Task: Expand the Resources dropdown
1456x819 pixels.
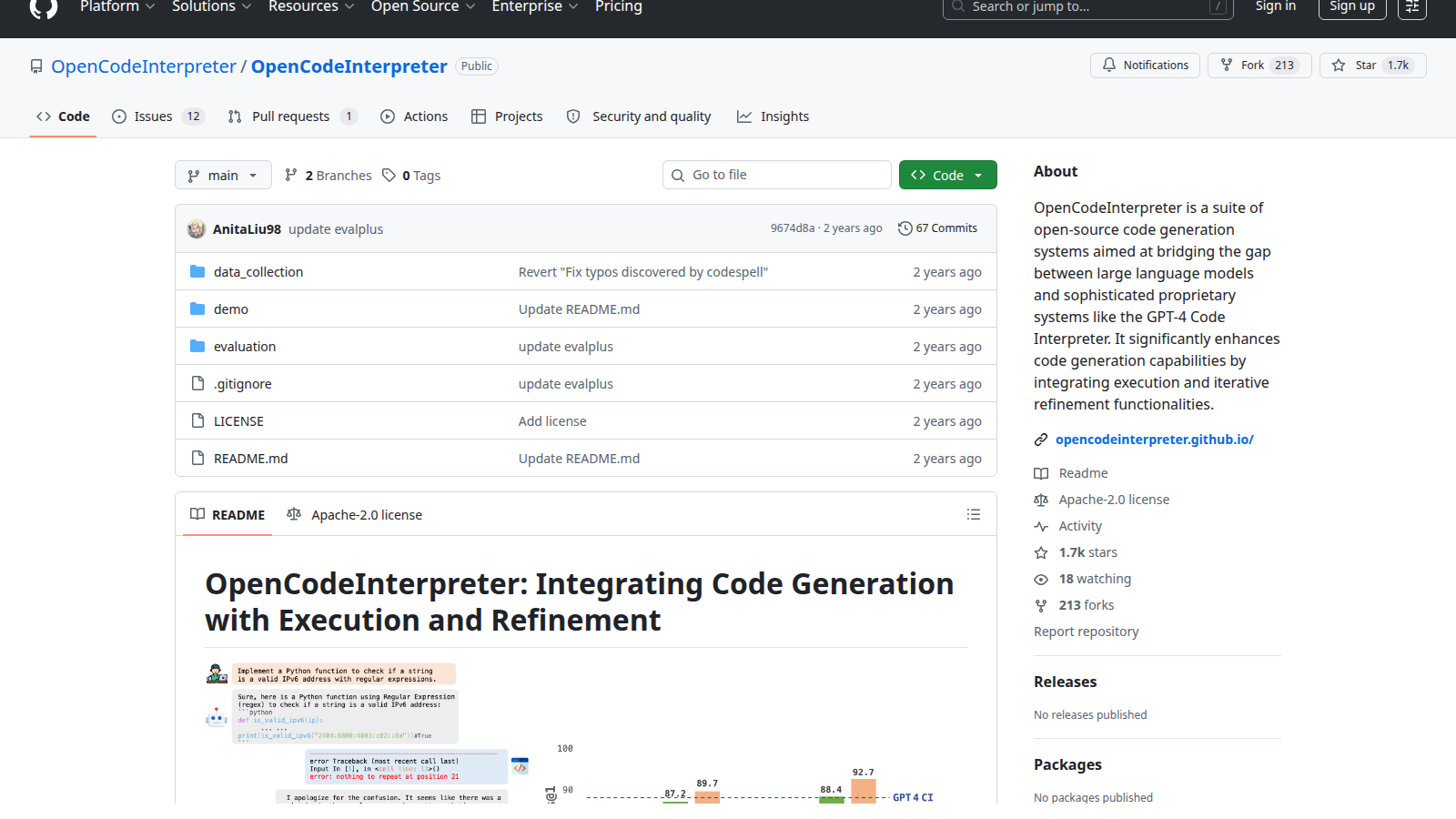Action: (x=311, y=6)
